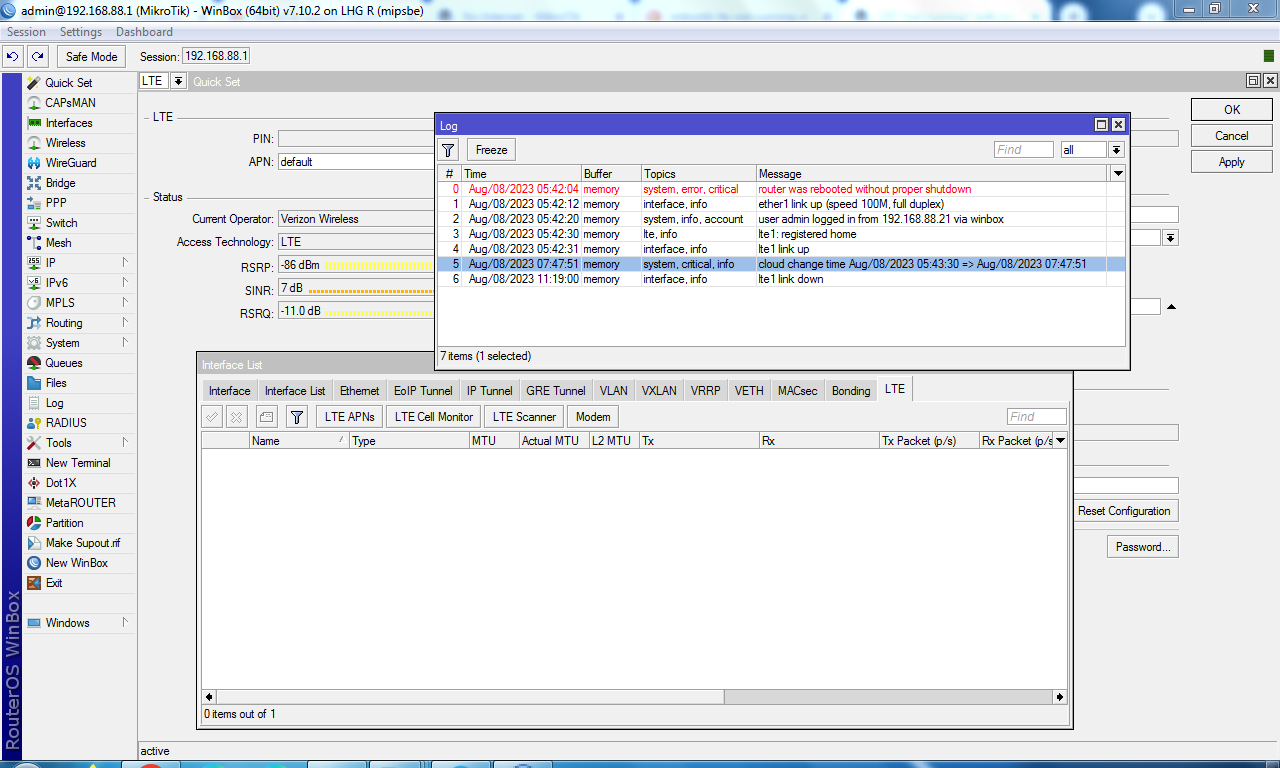Click the Find field in Log window

1024,150
